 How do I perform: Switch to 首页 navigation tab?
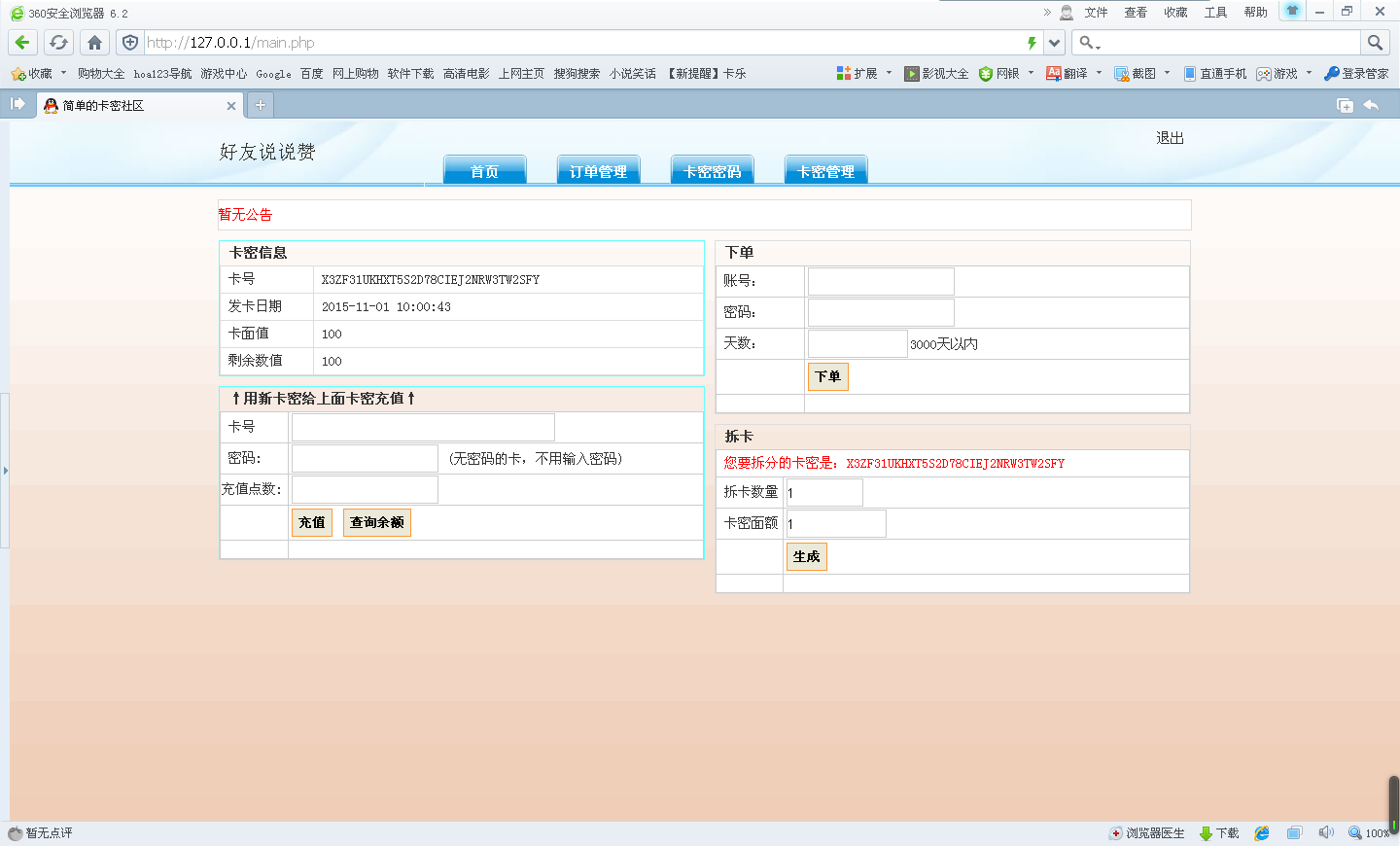[x=484, y=170]
